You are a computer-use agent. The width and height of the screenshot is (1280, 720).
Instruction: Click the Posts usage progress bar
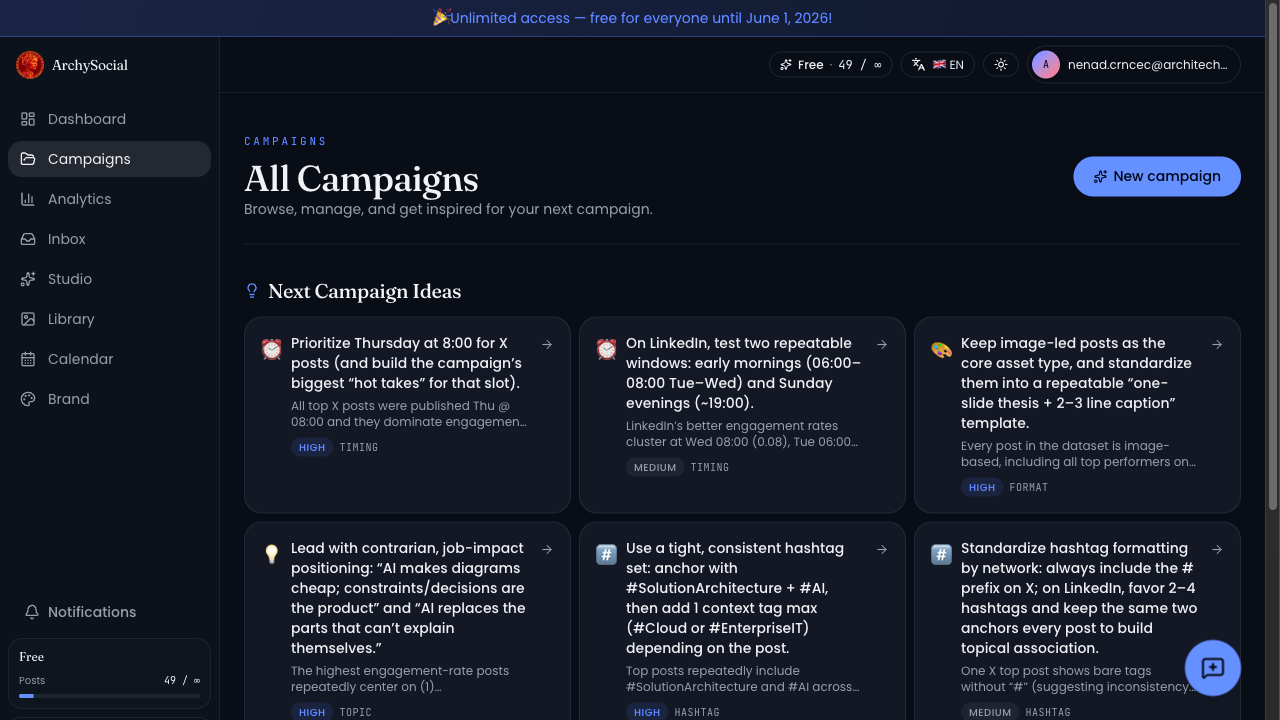(x=109, y=695)
